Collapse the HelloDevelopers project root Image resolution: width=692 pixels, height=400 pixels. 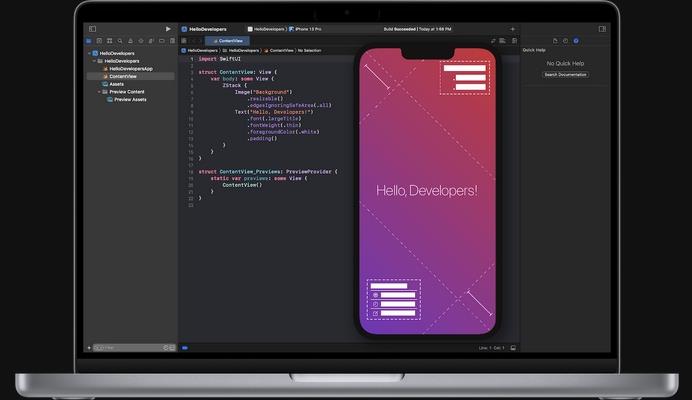90,53
